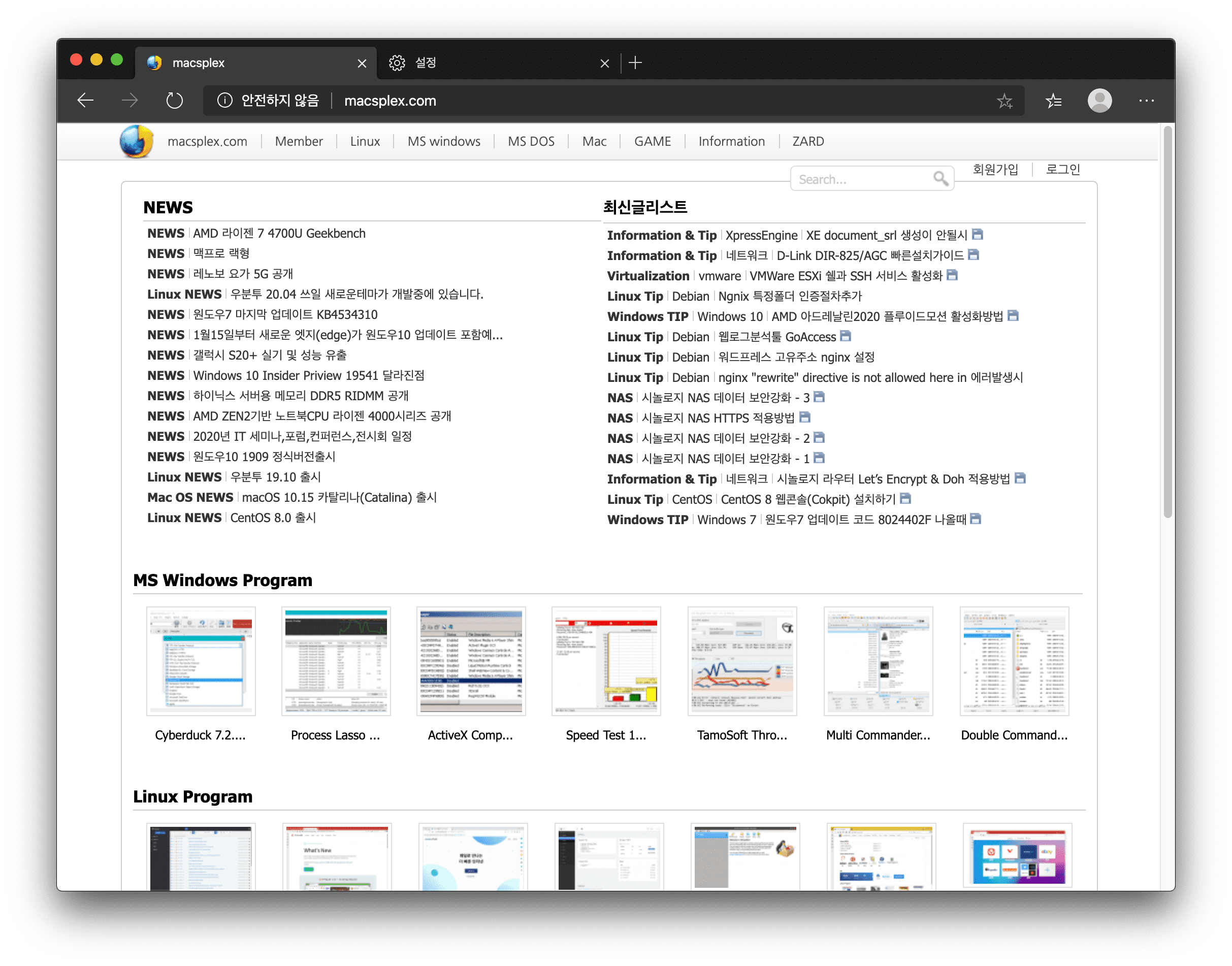Open 워드프레스 고유주소 nginx 설정 post
This screenshot has width=1232, height=966.
797,358
